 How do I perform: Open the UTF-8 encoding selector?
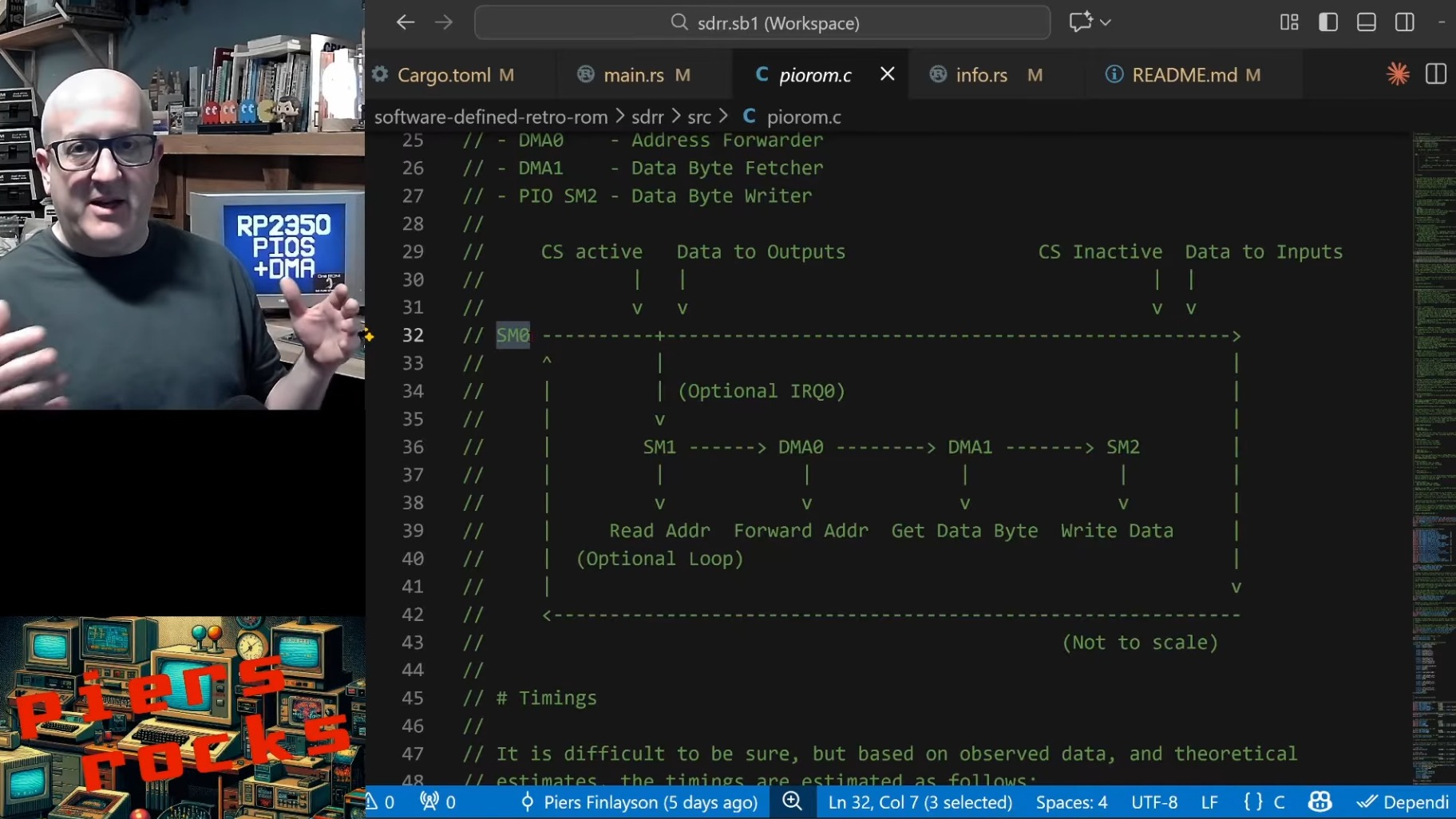pyautogui.click(x=1154, y=802)
